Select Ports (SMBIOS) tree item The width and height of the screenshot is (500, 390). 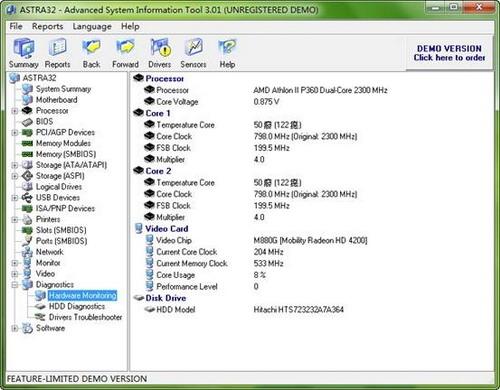pyautogui.click(x=61, y=241)
